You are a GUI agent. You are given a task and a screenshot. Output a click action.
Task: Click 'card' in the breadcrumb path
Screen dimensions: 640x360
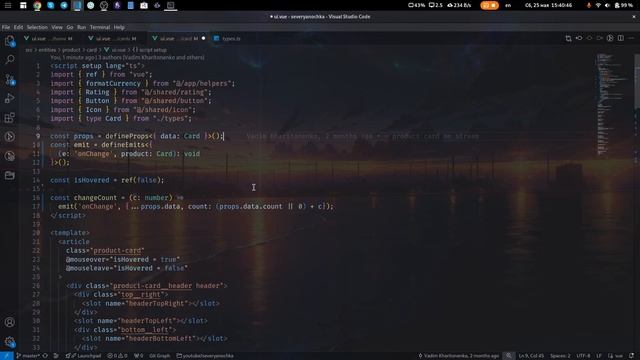pyautogui.click(x=92, y=50)
